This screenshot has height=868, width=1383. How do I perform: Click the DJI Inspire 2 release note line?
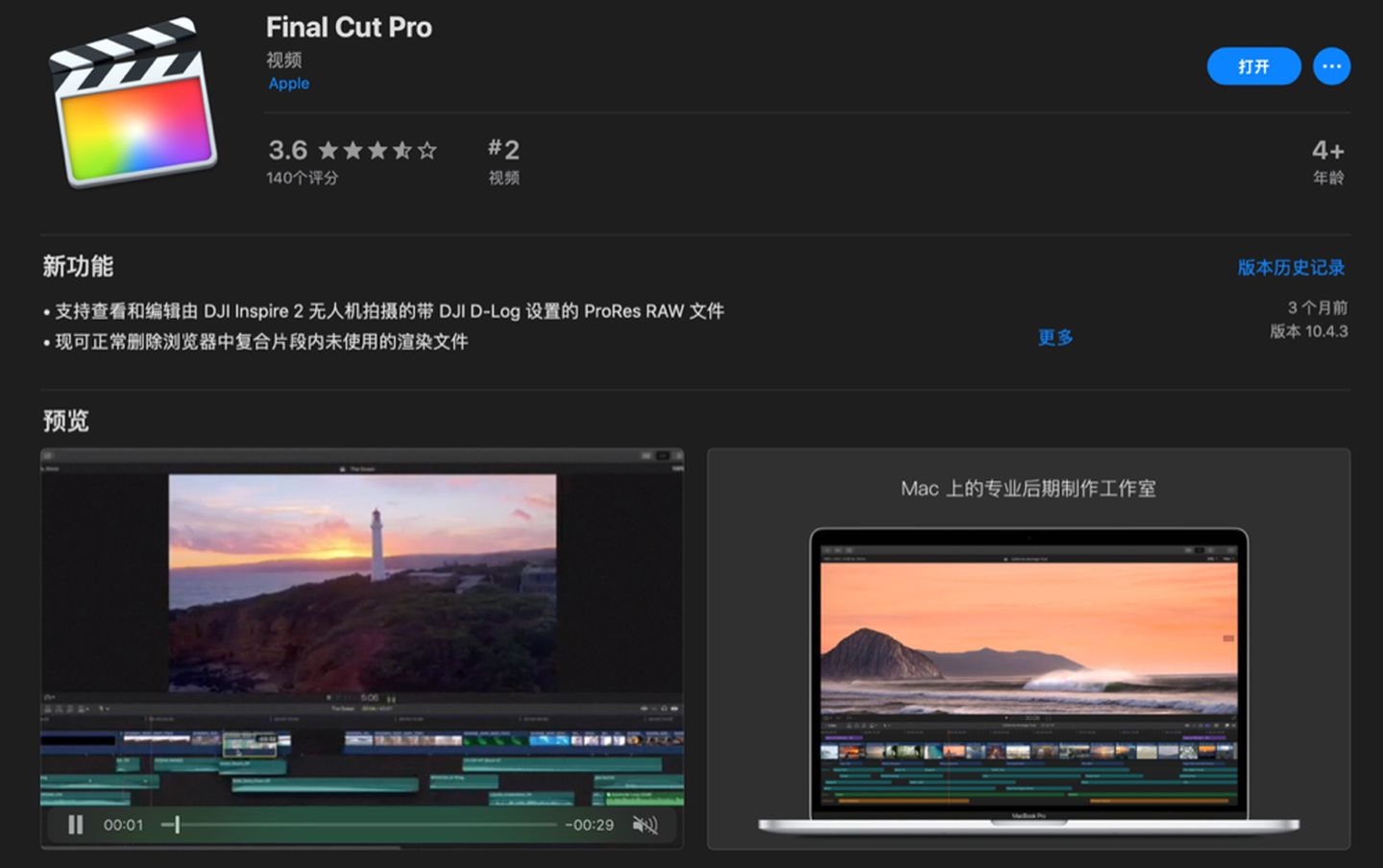tap(384, 311)
